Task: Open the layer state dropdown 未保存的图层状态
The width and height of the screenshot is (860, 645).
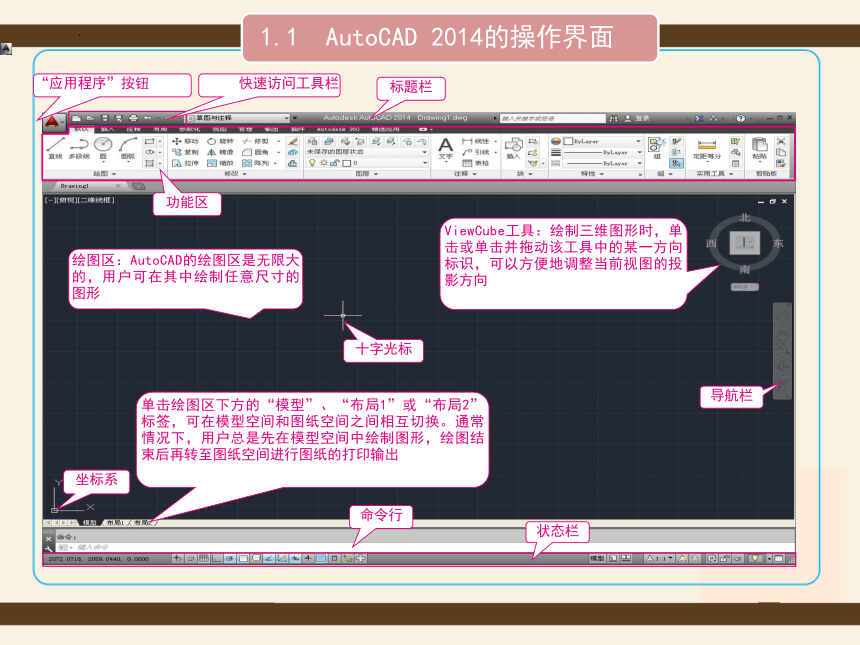Action: click(x=366, y=152)
